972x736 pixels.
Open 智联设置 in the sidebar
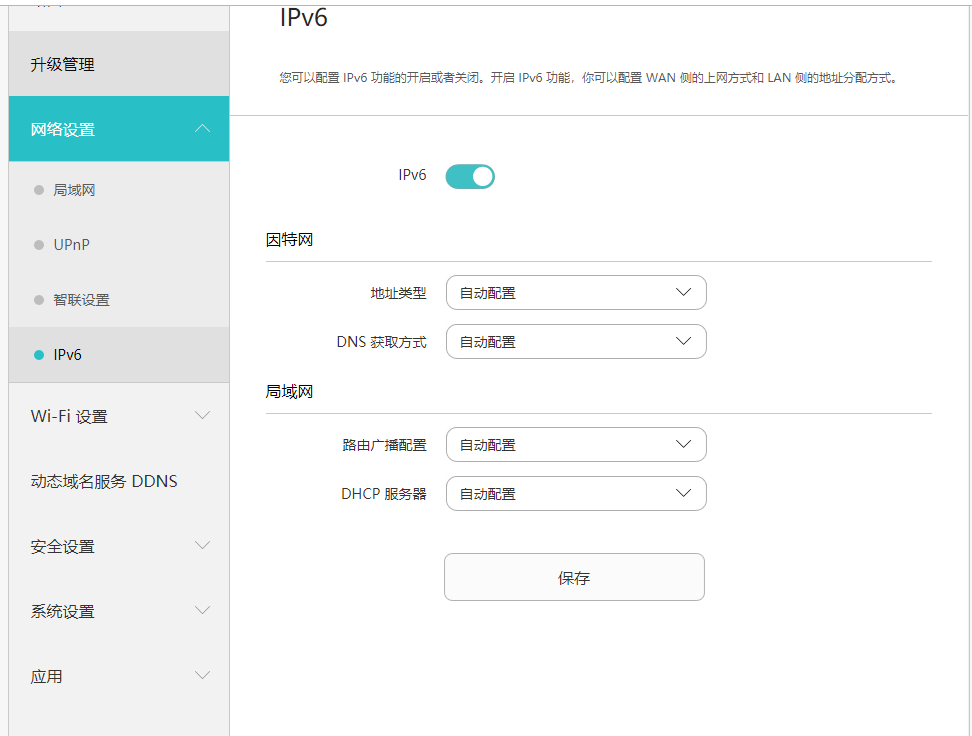(x=119, y=300)
